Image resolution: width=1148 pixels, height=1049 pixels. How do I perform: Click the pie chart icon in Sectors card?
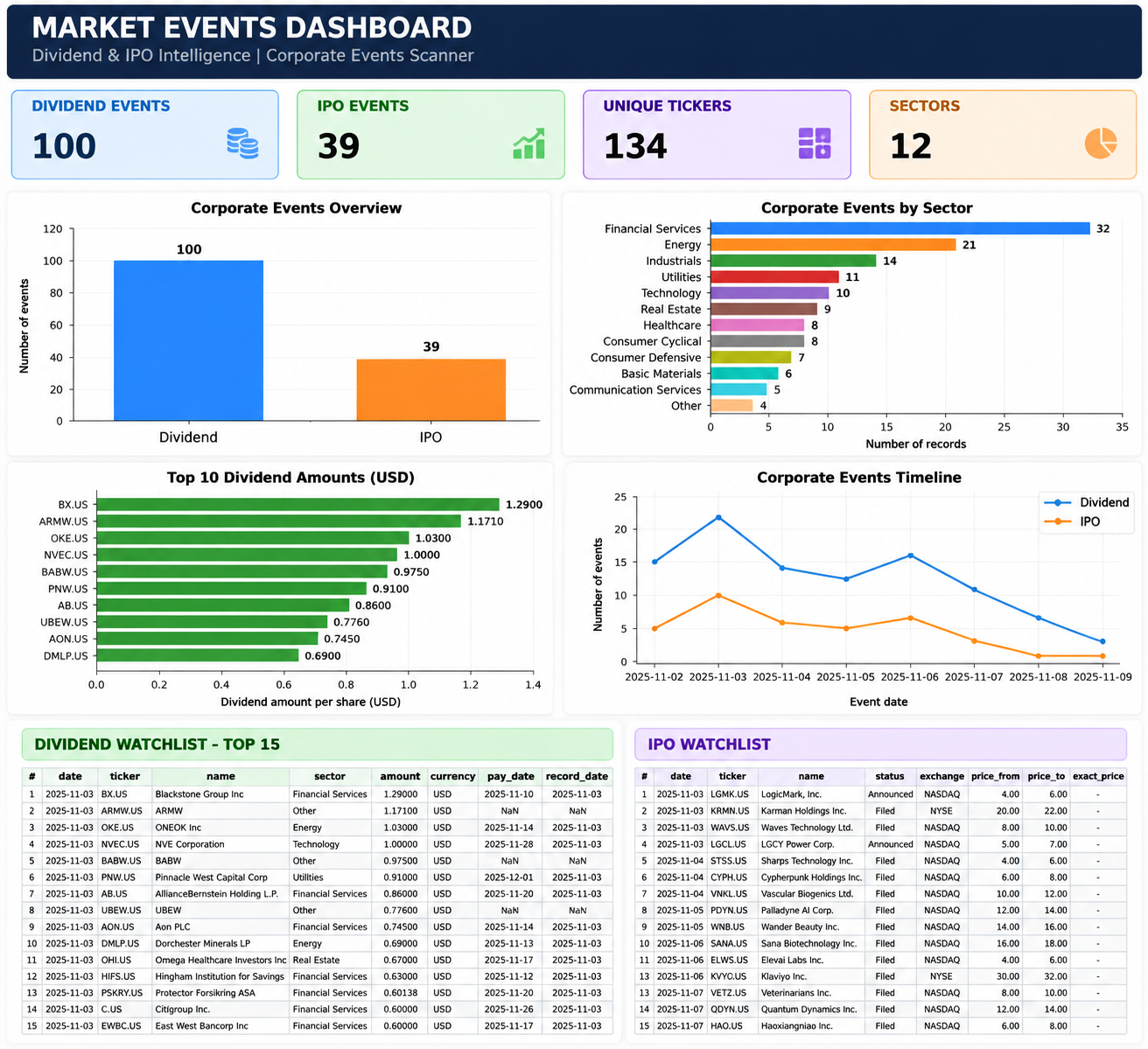pyautogui.click(x=1101, y=143)
